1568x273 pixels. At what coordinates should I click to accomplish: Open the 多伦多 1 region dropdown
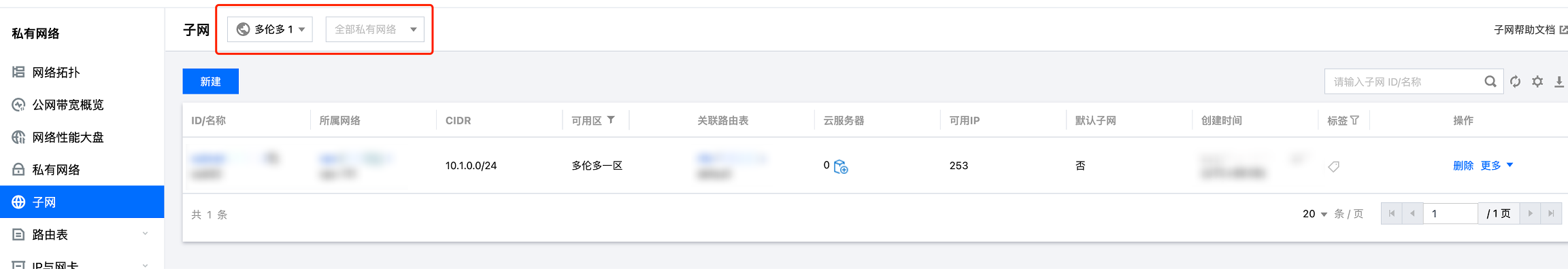tap(270, 29)
